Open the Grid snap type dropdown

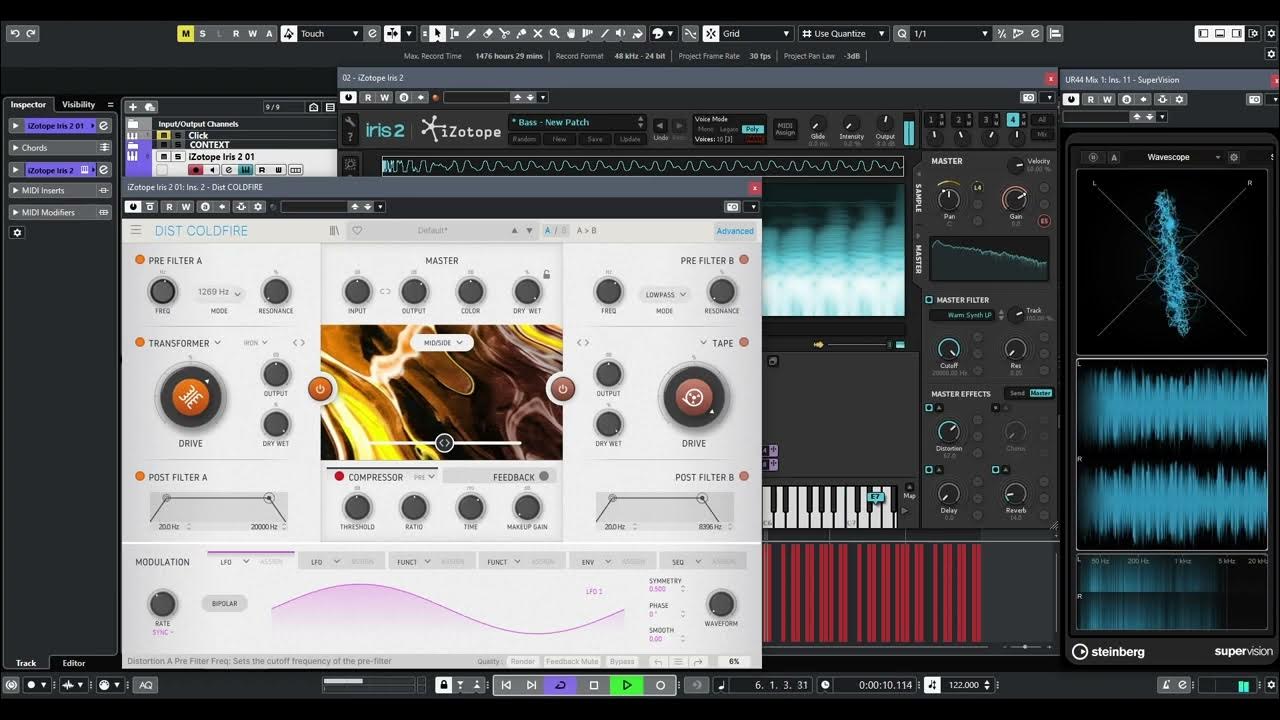pos(755,33)
